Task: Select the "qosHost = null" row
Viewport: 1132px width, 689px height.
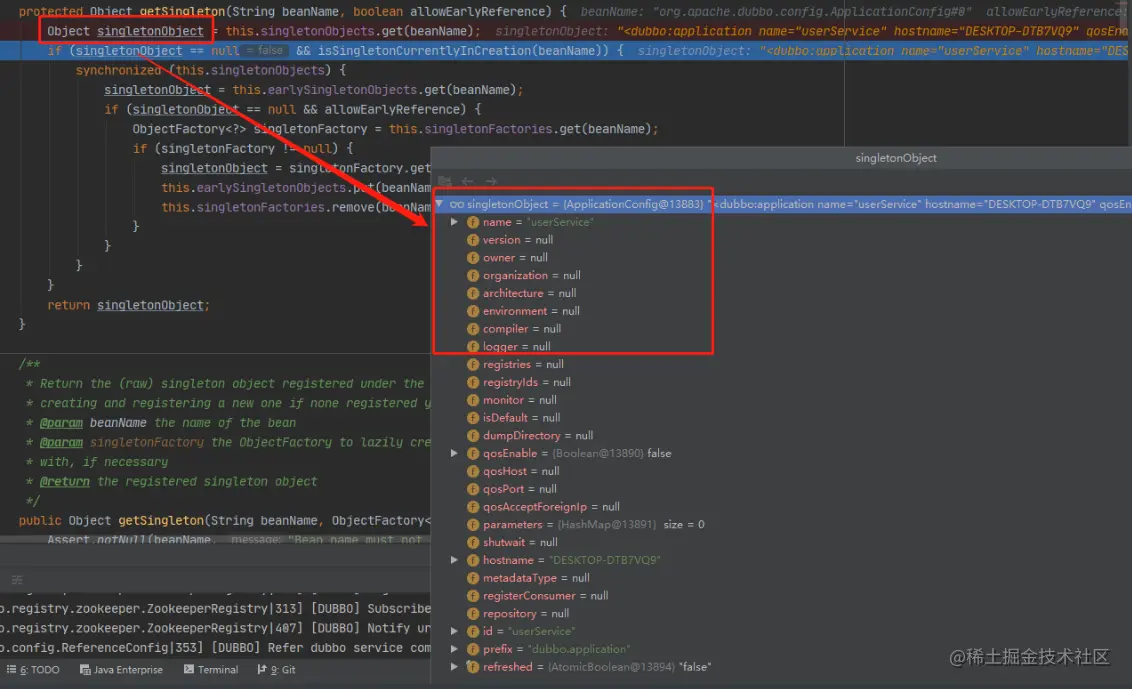Action: pyautogui.click(x=521, y=472)
